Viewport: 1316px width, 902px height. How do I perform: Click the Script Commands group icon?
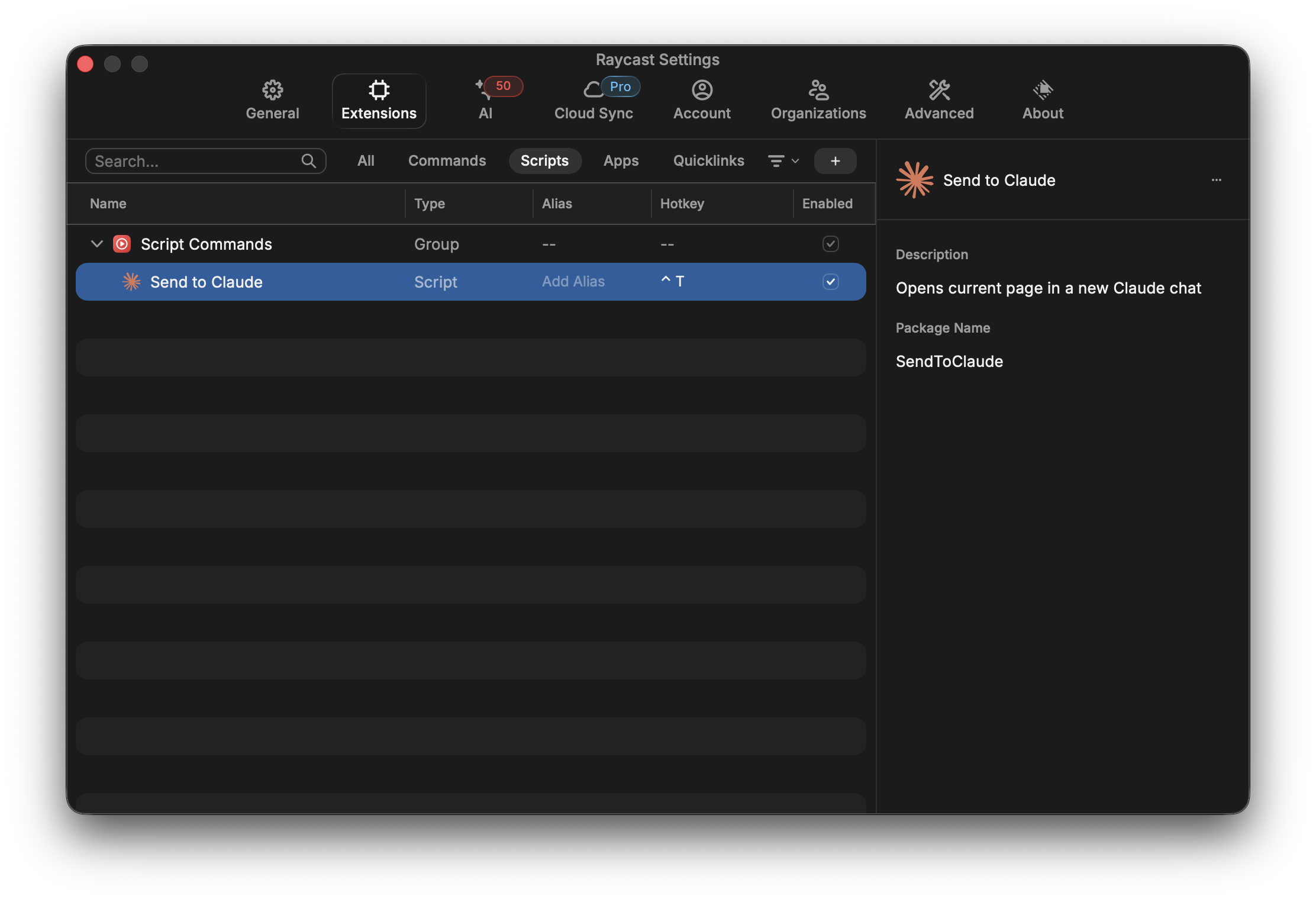pyautogui.click(x=121, y=244)
